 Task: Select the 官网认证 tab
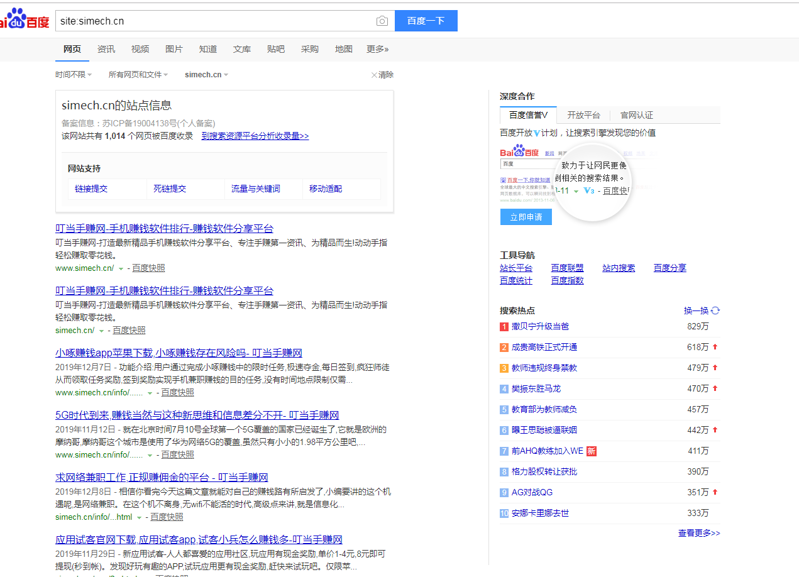(636, 115)
